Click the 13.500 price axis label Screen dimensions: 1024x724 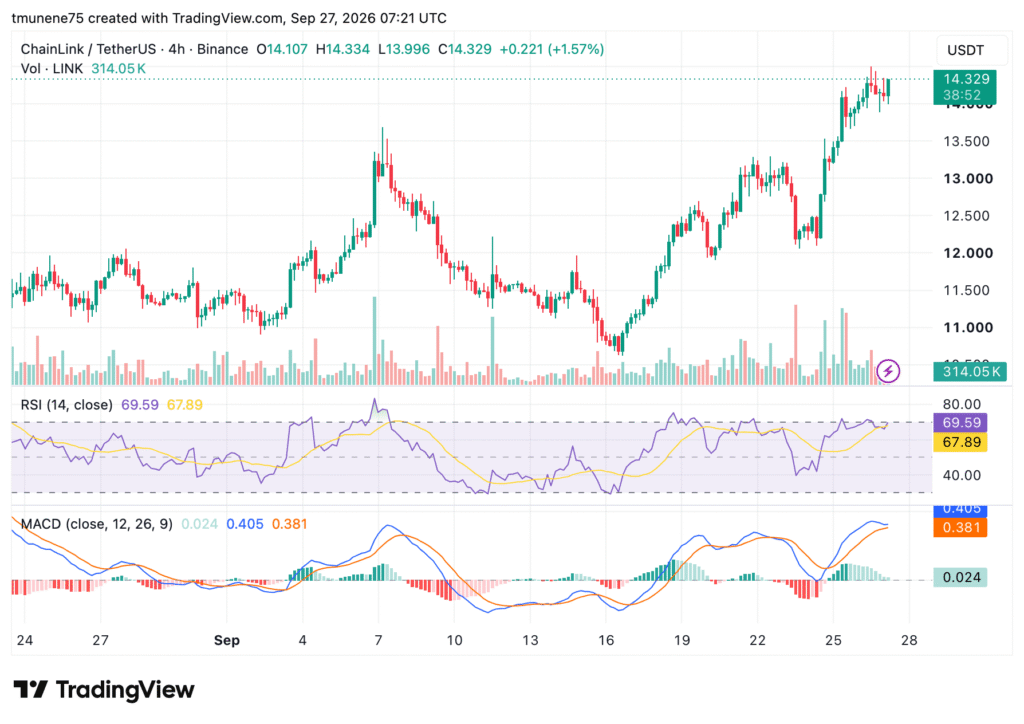pyautogui.click(x=967, y=142)
